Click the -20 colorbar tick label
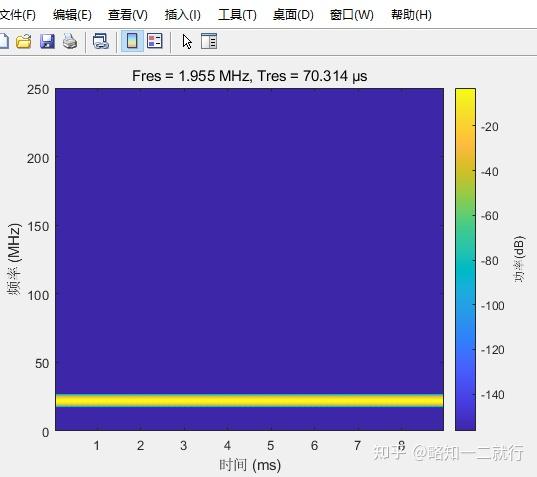Image resolution: width=537 pixels, height=477 pixels. pos(490,127)
